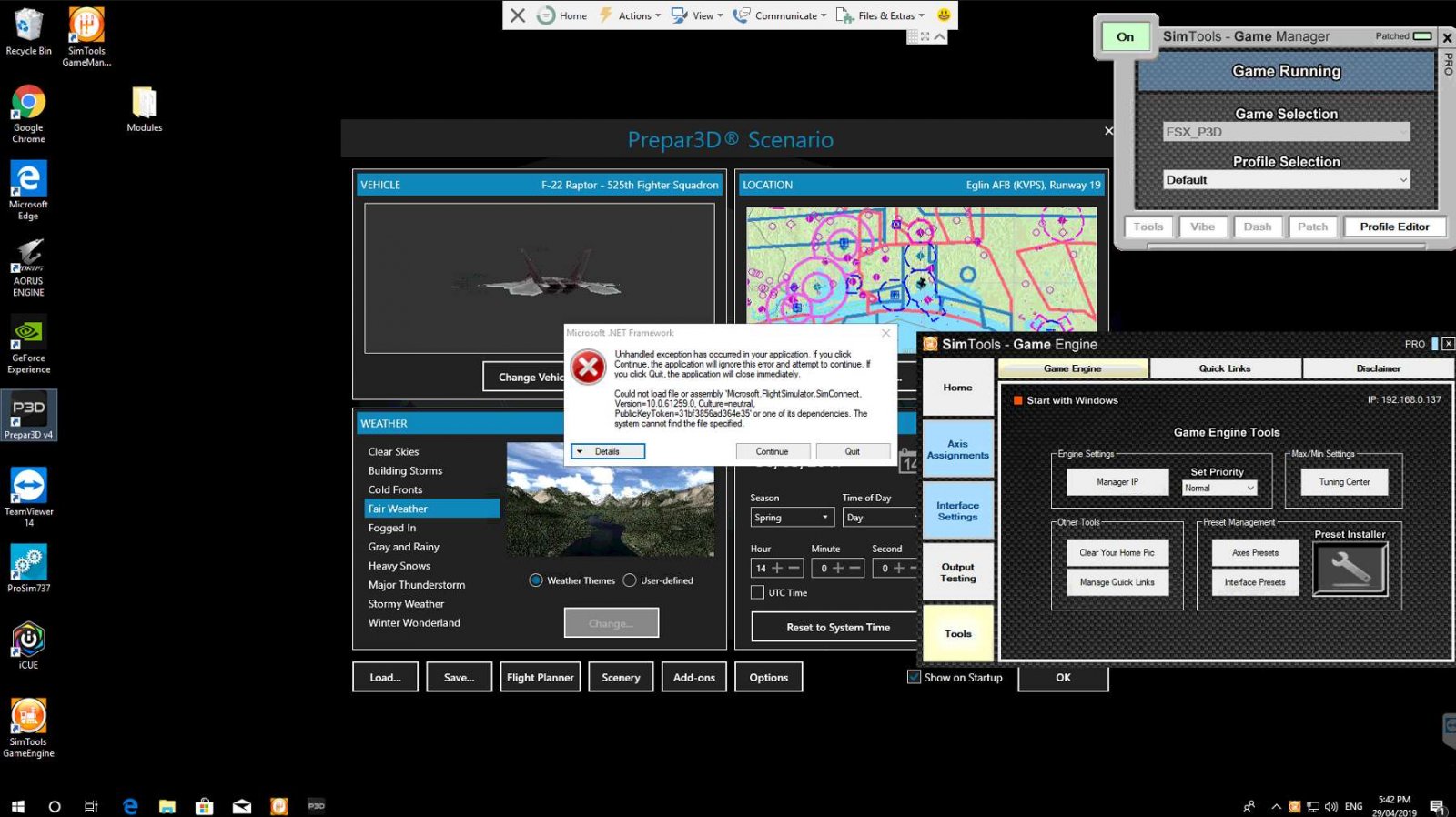Screen dimensions: 1456x817
Task: Open the Set Priority dropdown set to Normal
Action: click(x=1219, y=488)
